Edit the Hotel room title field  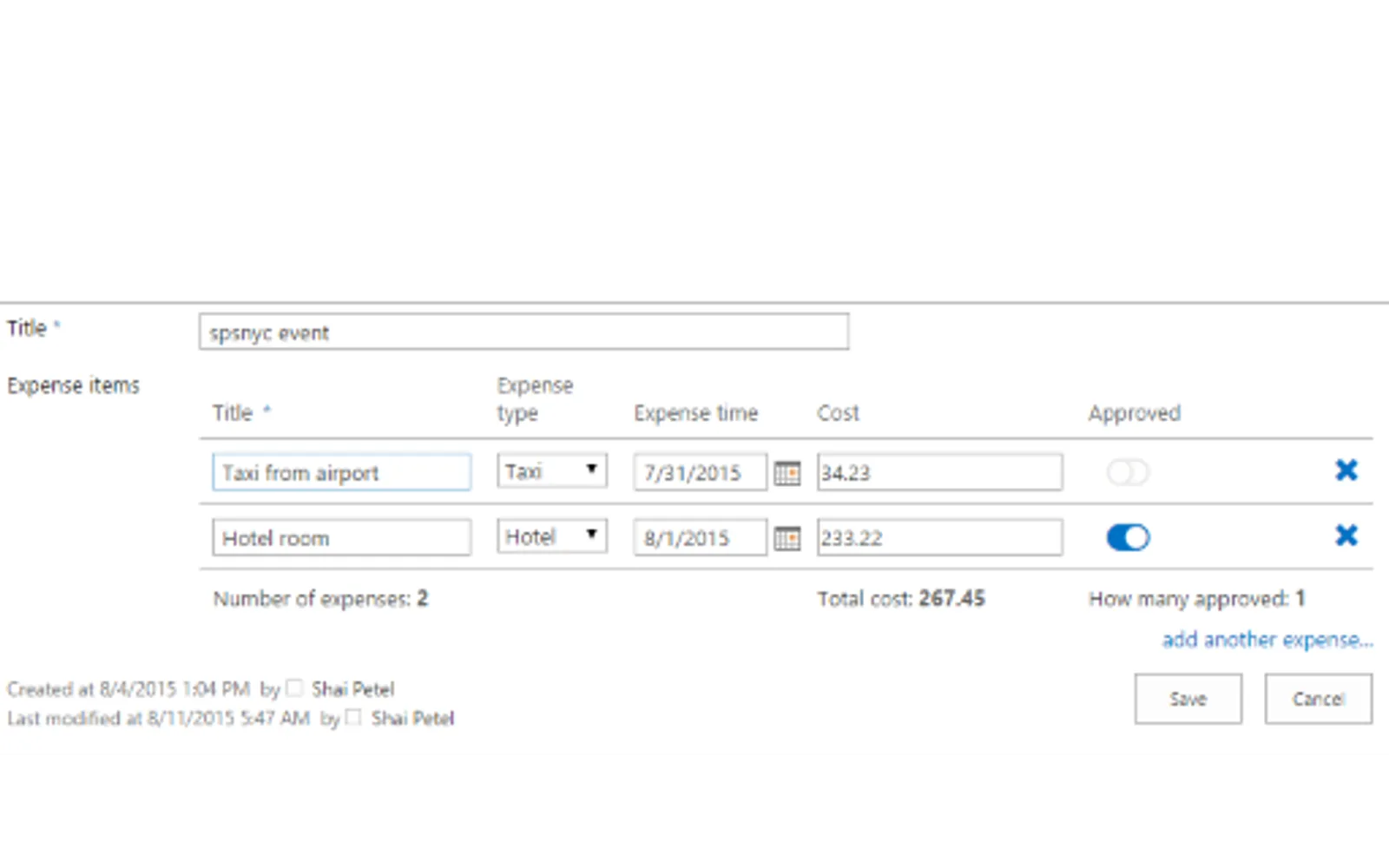pyautogui.click(x=342, y=537)
